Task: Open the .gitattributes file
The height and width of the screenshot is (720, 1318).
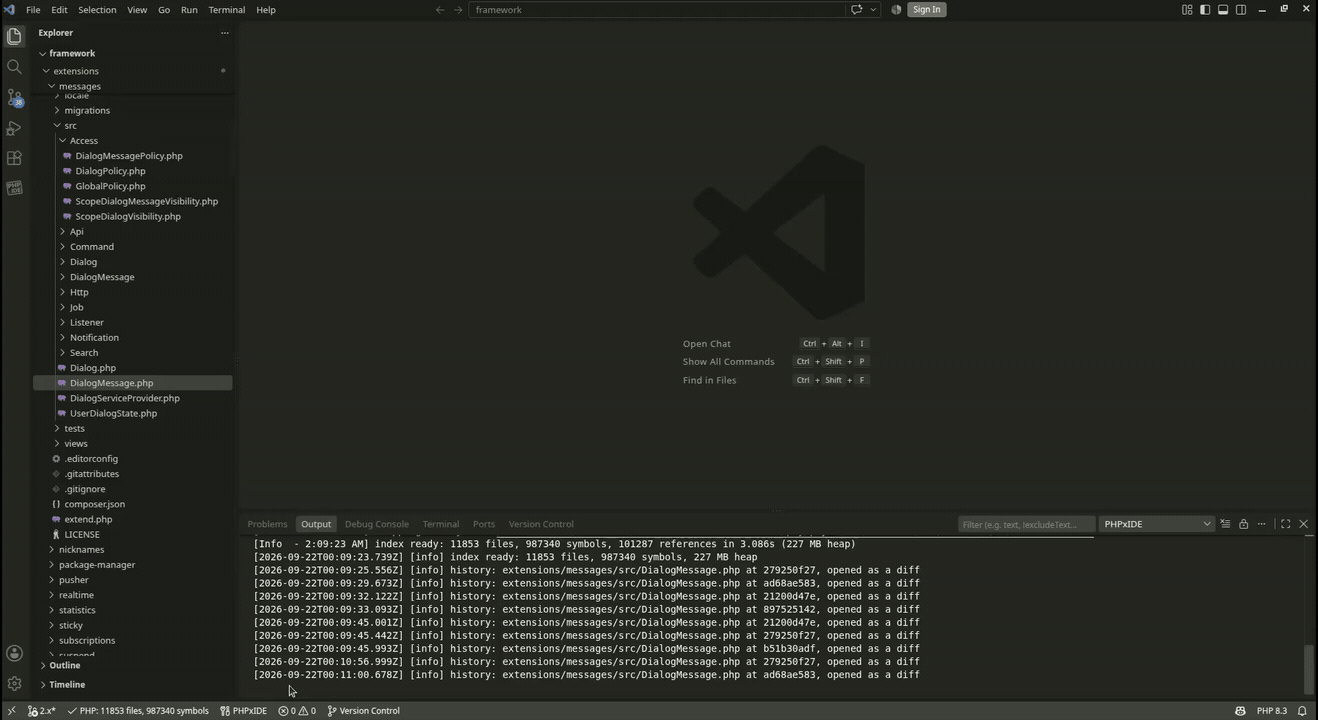Action: [92, 474]
